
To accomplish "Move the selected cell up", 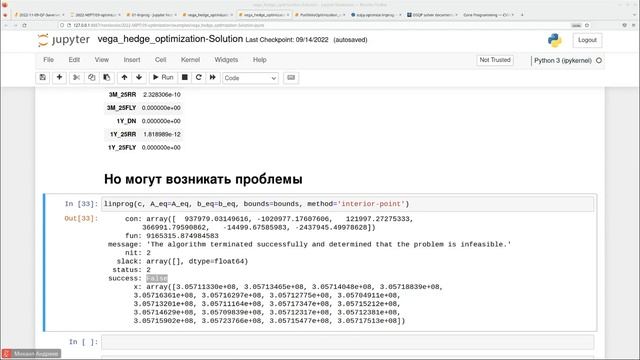I will 124,78.
